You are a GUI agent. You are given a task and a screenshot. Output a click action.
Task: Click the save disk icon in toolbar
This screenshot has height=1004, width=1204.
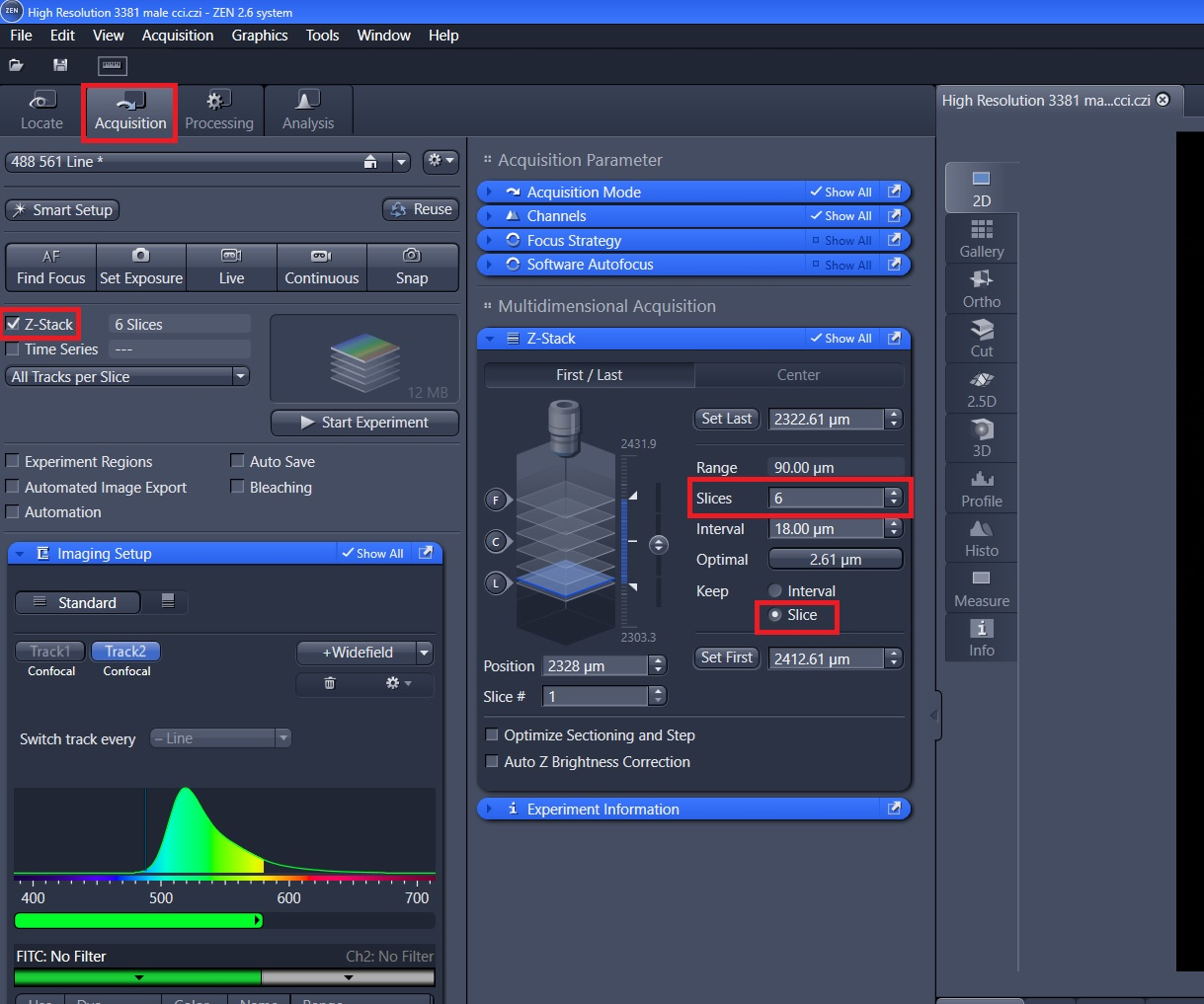60,65
